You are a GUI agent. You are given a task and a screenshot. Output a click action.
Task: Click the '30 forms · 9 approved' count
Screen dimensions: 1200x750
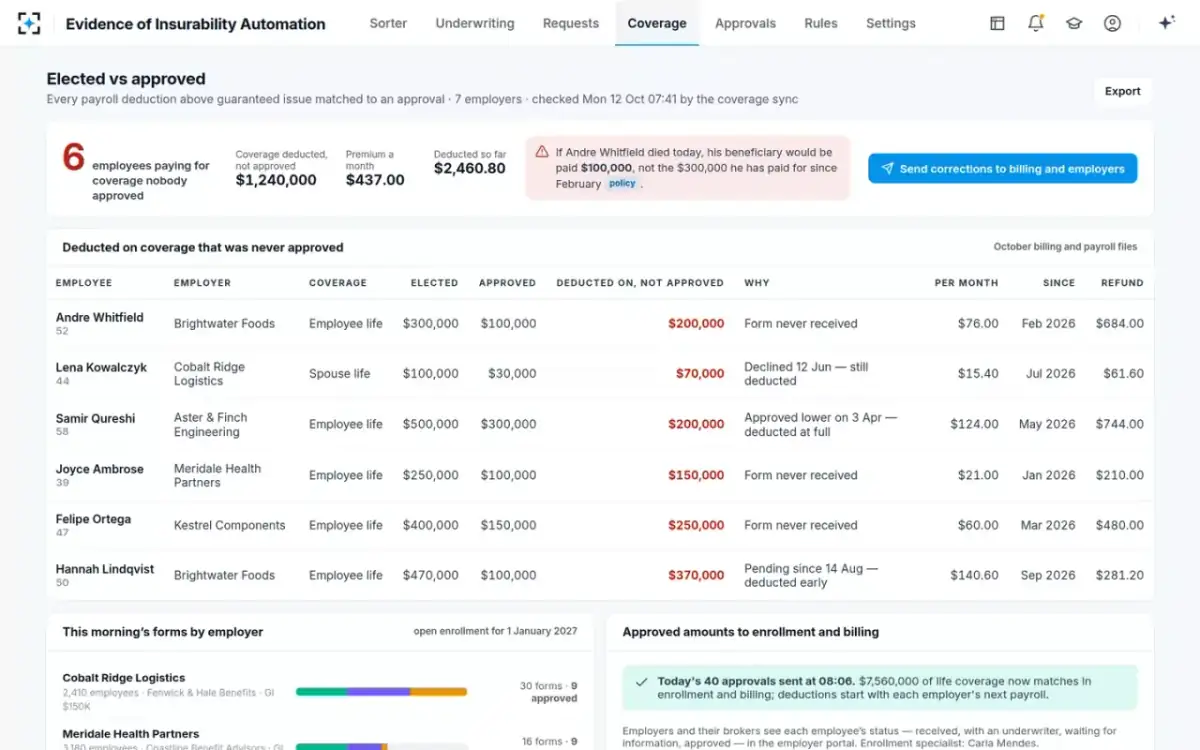pos(548,692)
